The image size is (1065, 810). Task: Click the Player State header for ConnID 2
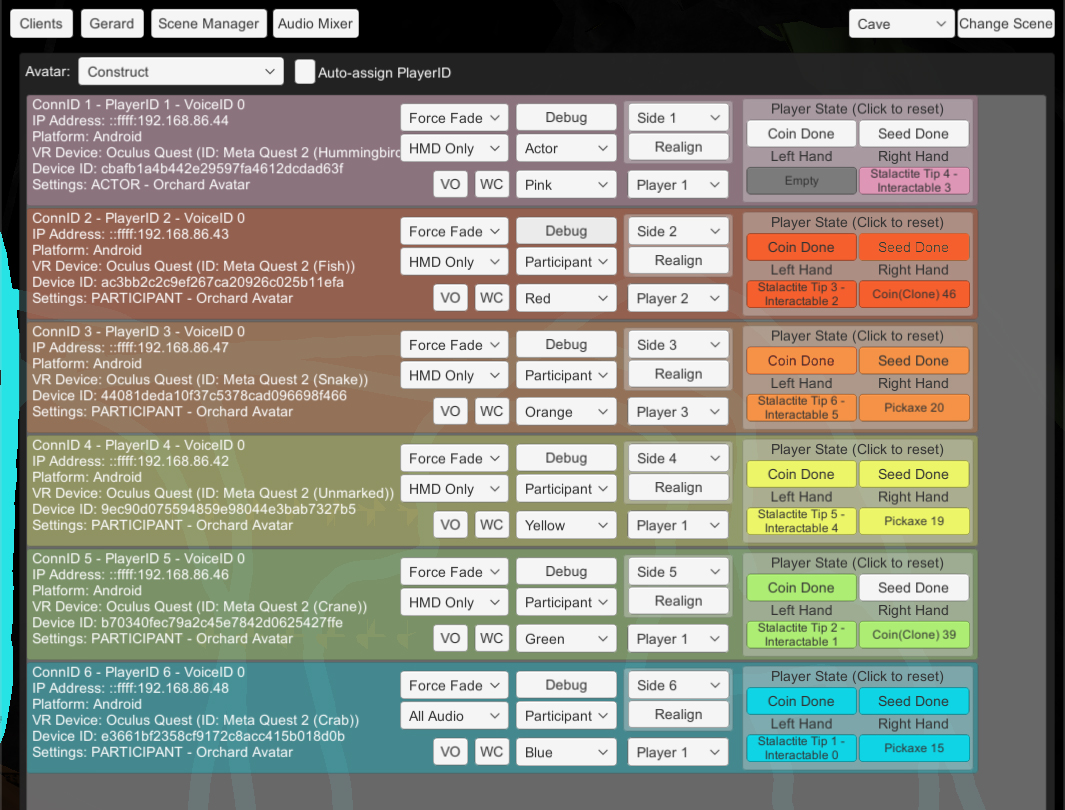[857, 222]
